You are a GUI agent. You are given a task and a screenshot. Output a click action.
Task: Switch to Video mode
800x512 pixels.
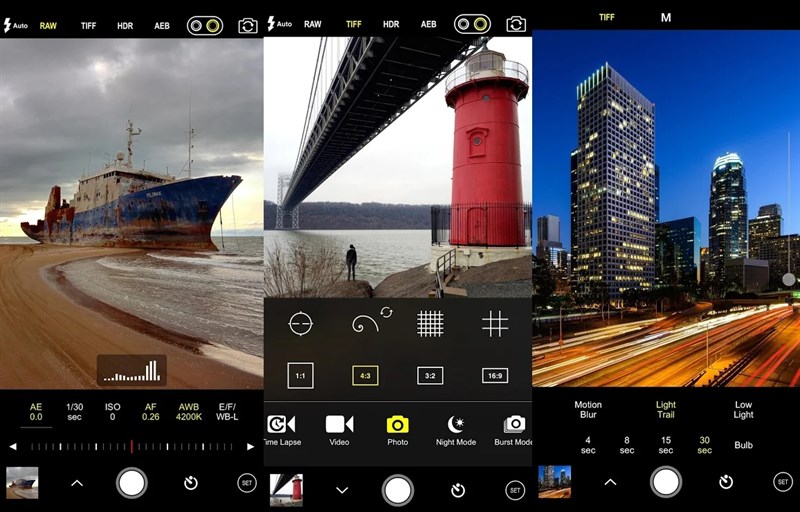tap(339, 431)
